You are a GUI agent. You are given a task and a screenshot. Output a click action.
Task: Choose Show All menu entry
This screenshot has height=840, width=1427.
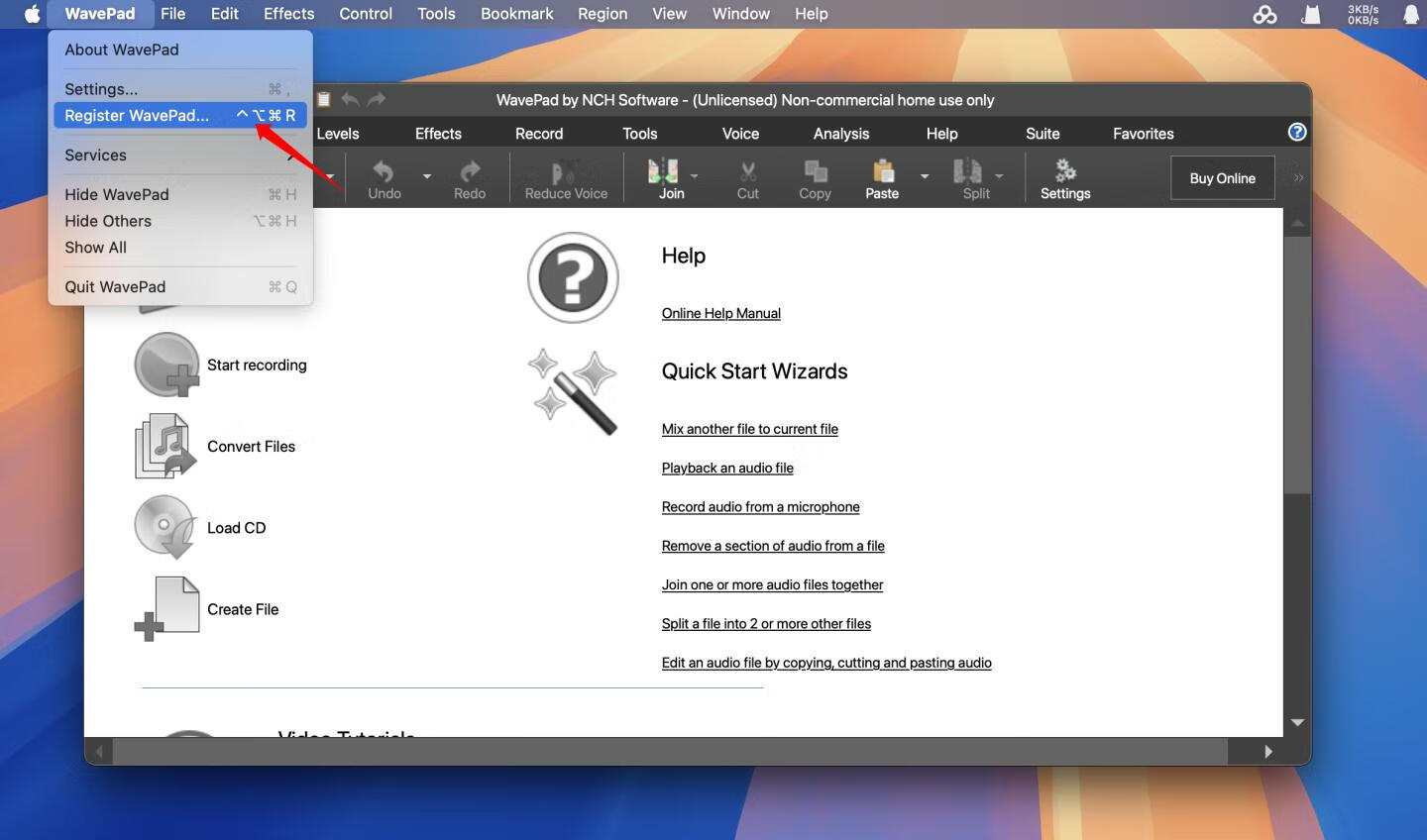click(x=180, y=248)
